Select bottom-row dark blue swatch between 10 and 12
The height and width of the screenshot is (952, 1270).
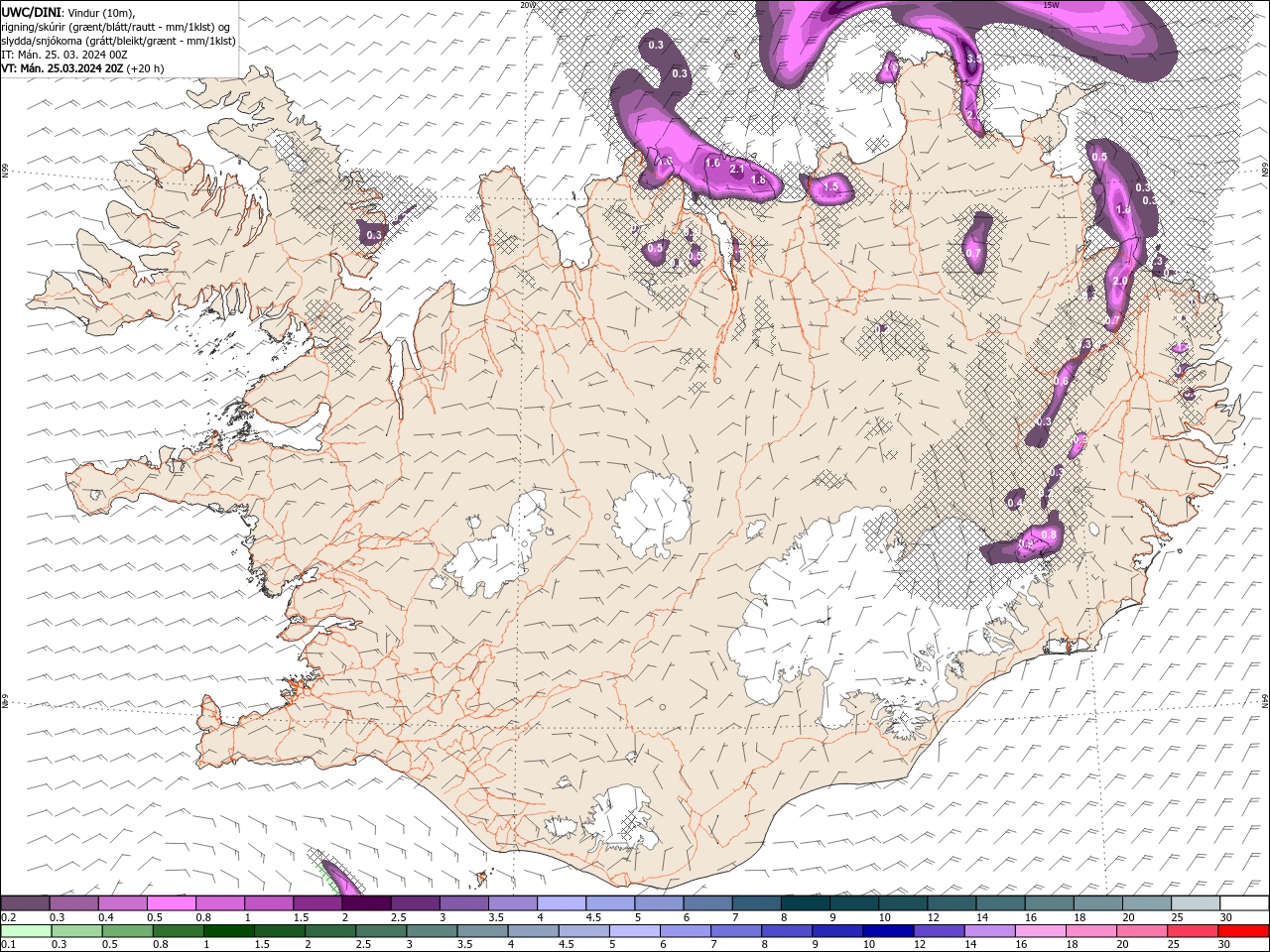point(887,931)
